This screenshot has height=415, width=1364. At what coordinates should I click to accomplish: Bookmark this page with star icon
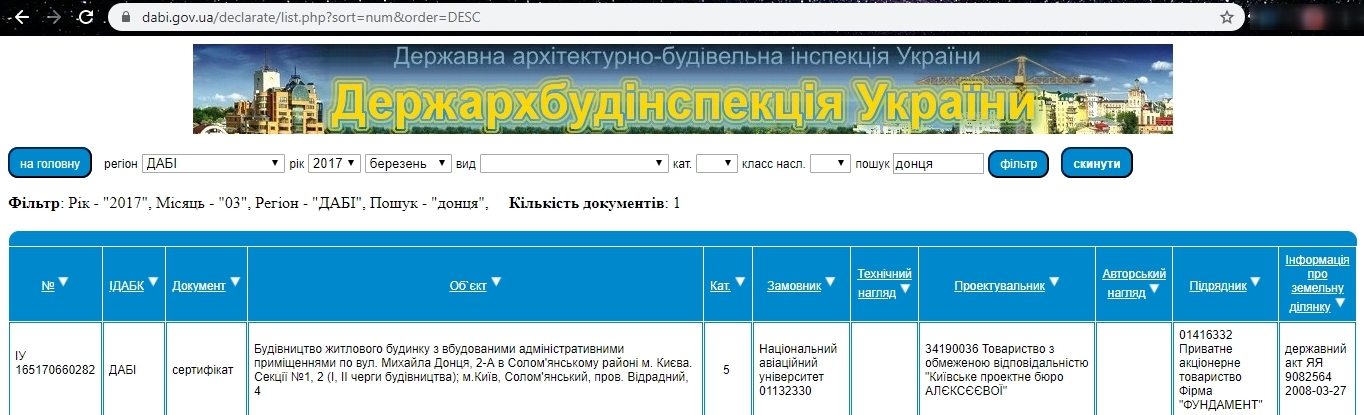(1227, 17)
